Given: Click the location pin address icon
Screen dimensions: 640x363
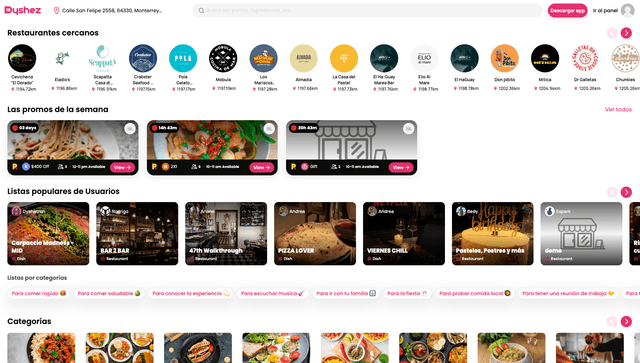Looking at the screenshot, I should 56,11.
